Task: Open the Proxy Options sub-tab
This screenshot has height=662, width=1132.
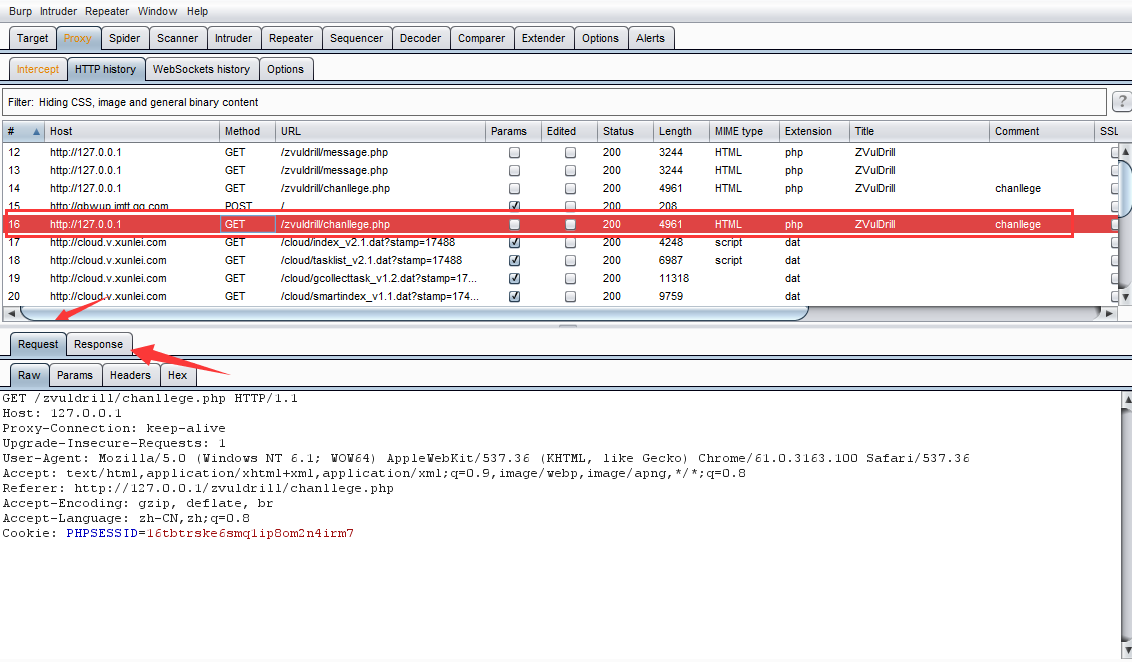Action: [x=285, y=69]
